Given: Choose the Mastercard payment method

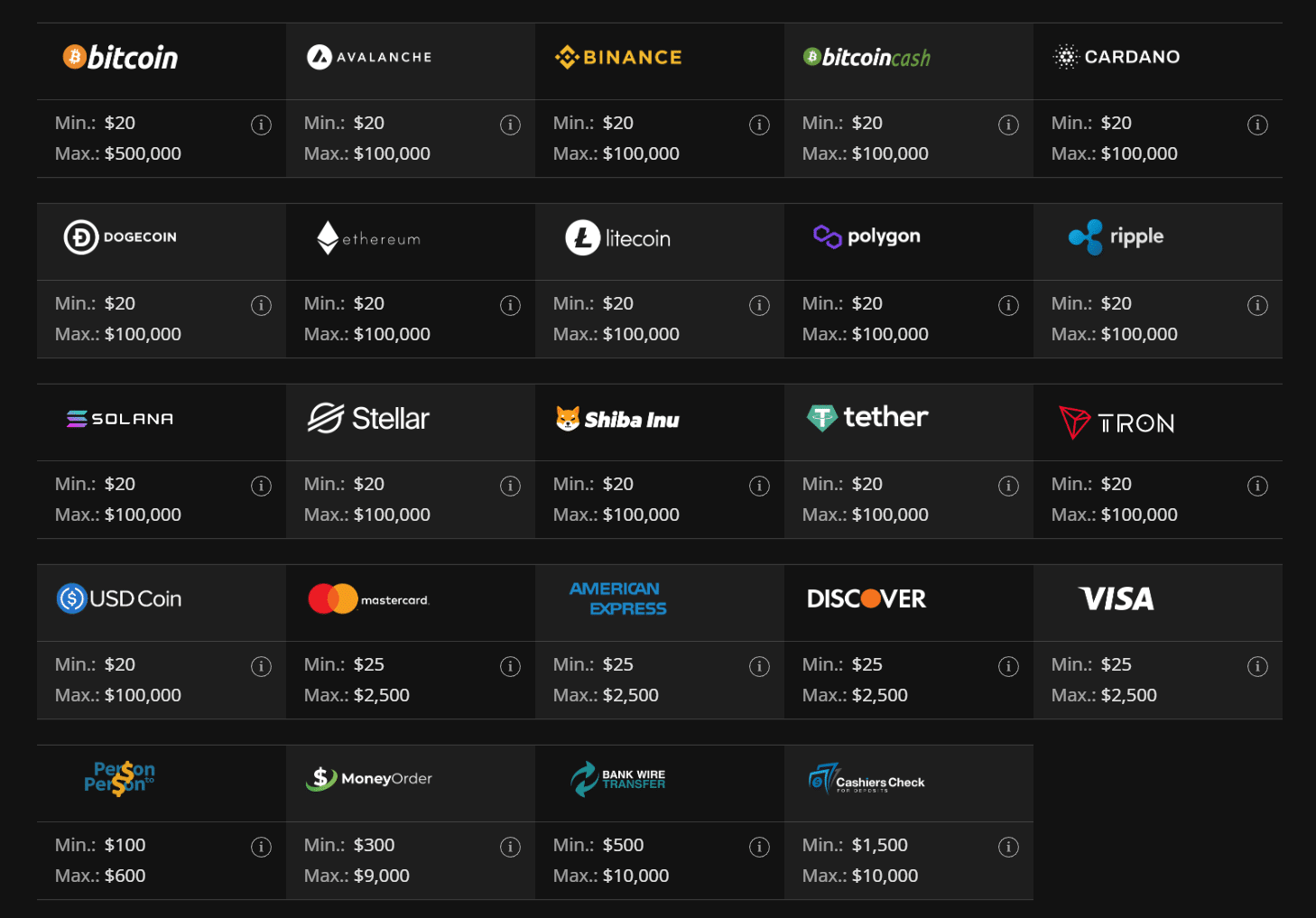Looking at the screenshot, I should tap(368, 598).
